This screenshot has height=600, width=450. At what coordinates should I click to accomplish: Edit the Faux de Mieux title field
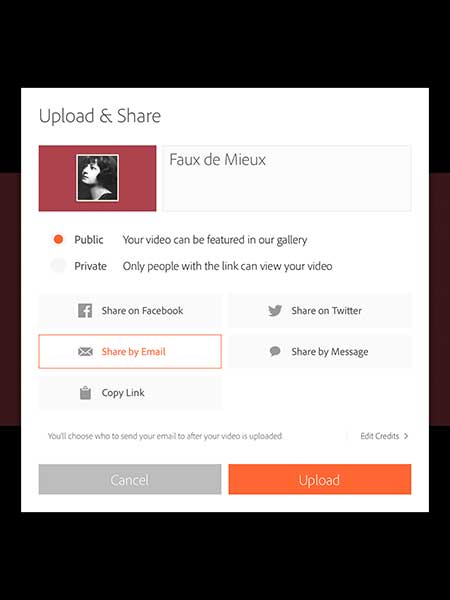pyautogui.click(x=287, y=178)
